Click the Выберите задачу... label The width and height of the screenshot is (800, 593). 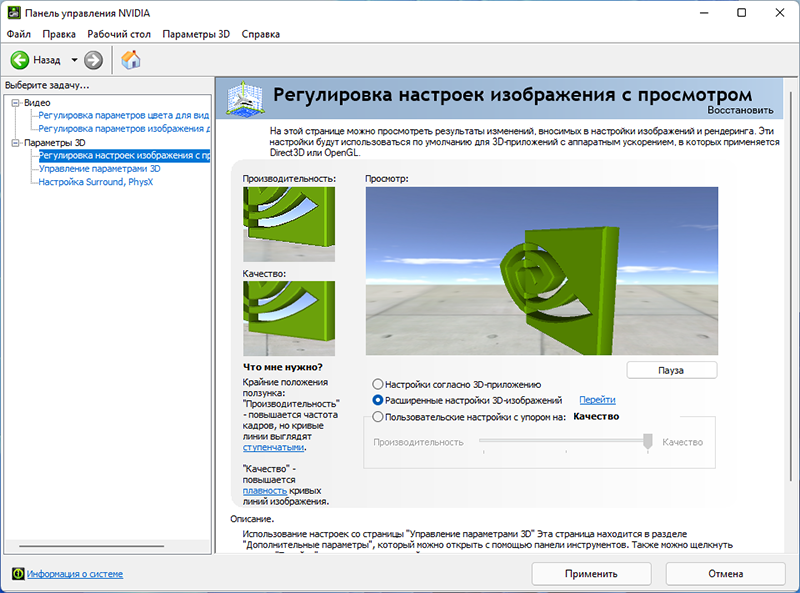click(47, 85)
